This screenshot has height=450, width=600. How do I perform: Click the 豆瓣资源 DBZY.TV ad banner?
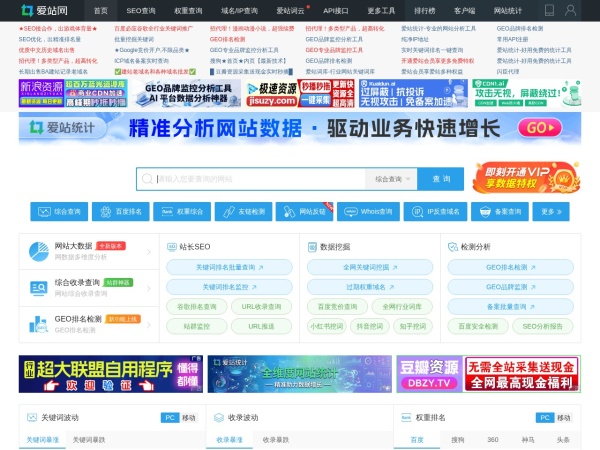[488, 374]
